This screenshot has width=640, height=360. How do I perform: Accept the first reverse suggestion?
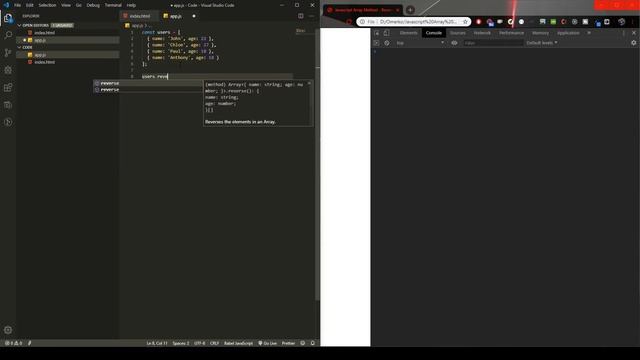pyautogui.click(x=148, y=83)
